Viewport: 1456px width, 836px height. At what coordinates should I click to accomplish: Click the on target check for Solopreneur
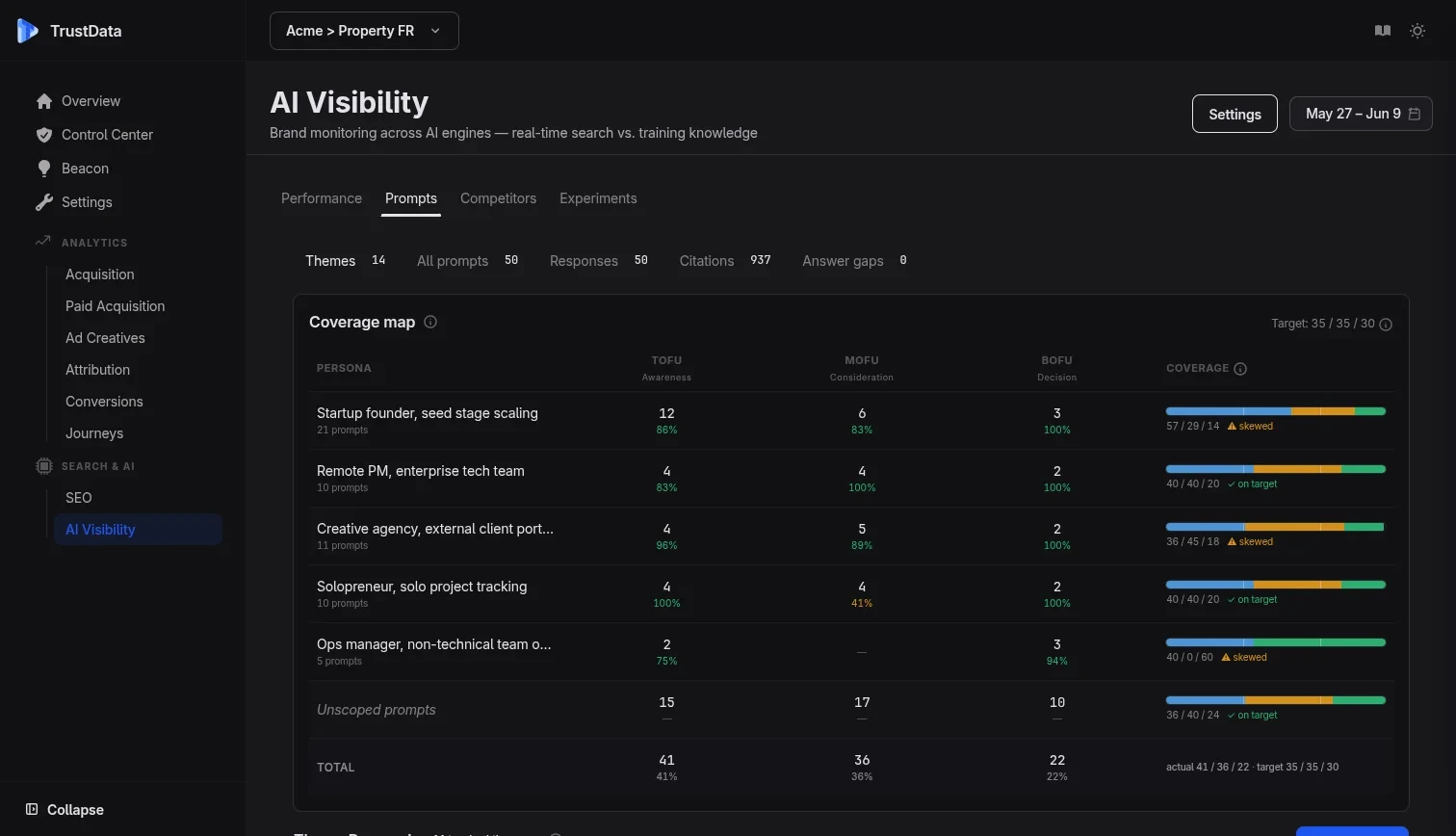pyautogui.click(x=1231, y=599)
